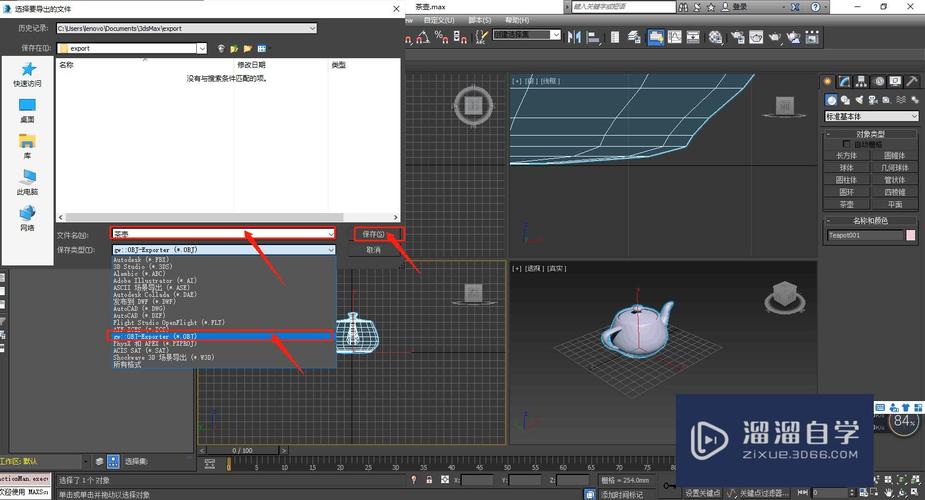Click the 平面 object button
Screen dimensions: 925x500
tap(895, 205)
